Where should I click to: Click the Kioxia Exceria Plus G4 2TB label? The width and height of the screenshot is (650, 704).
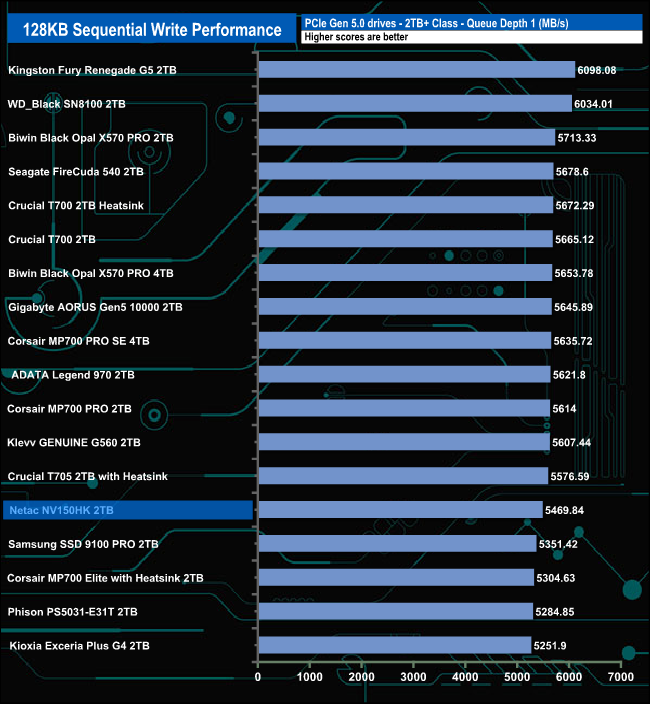click(79, 646)
